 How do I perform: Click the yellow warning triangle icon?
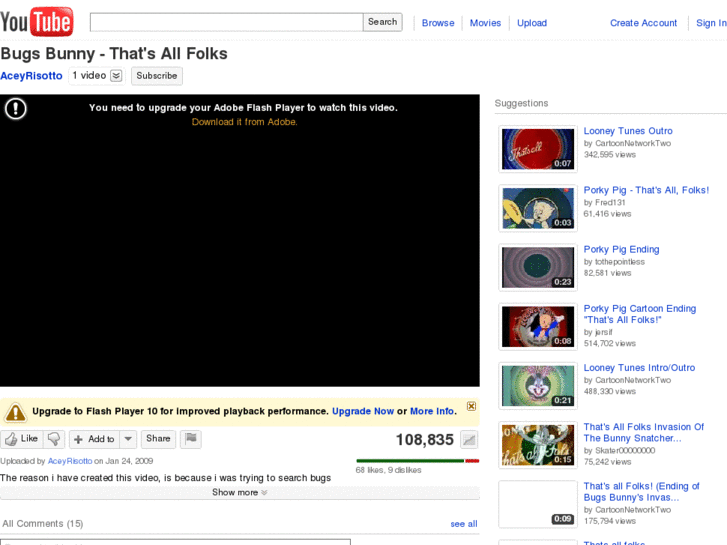pyautogui.click(x=15, y=412)
